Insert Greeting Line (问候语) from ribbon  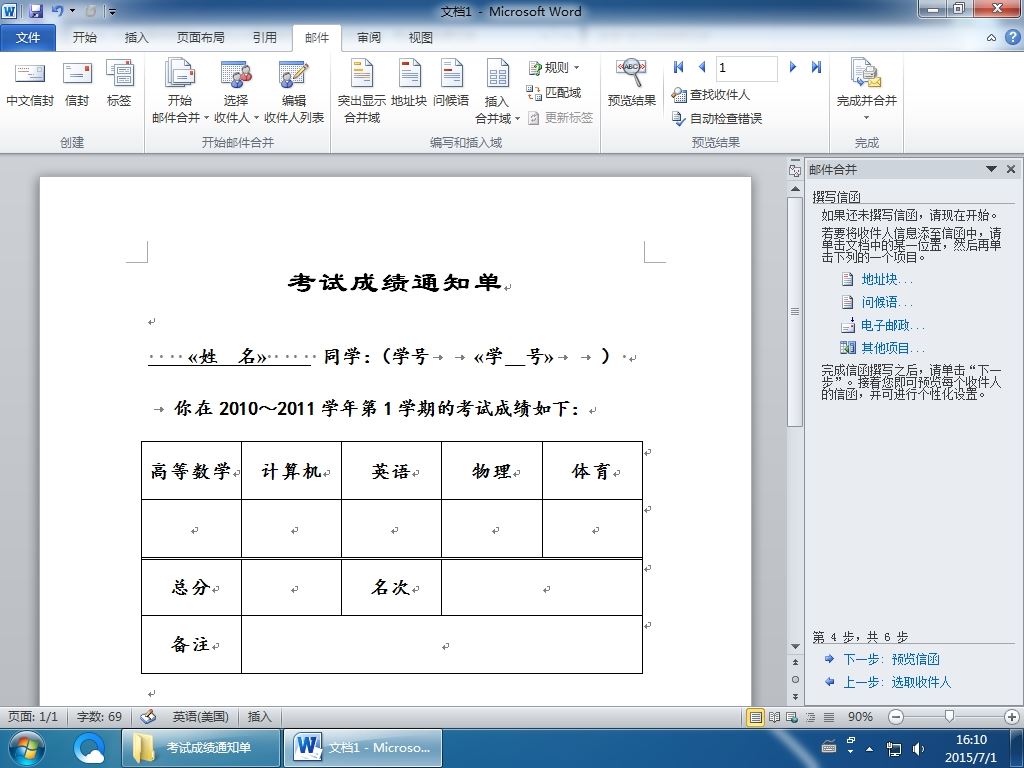pos(451,84)
